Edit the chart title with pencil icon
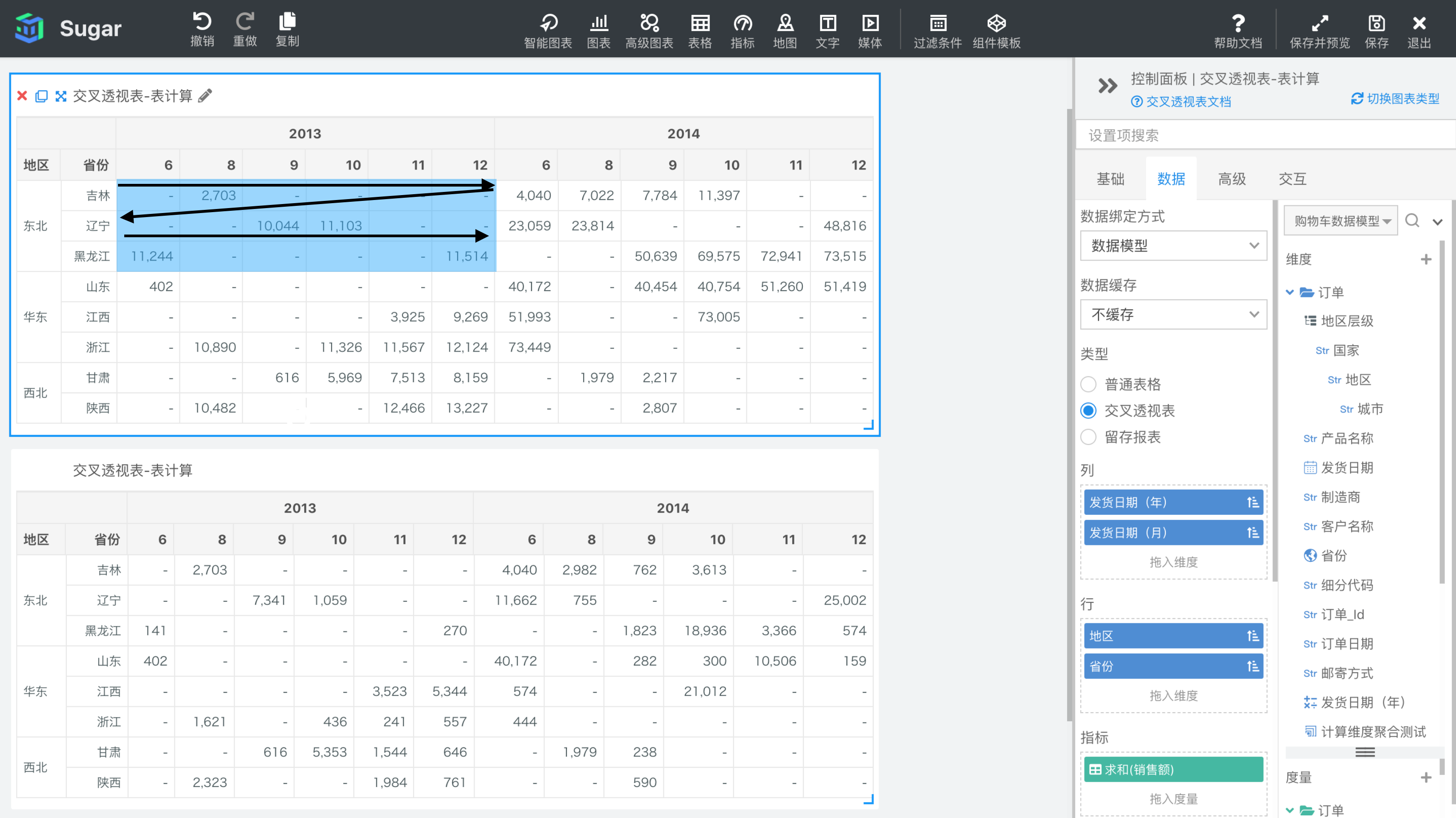 pos(205,96)
